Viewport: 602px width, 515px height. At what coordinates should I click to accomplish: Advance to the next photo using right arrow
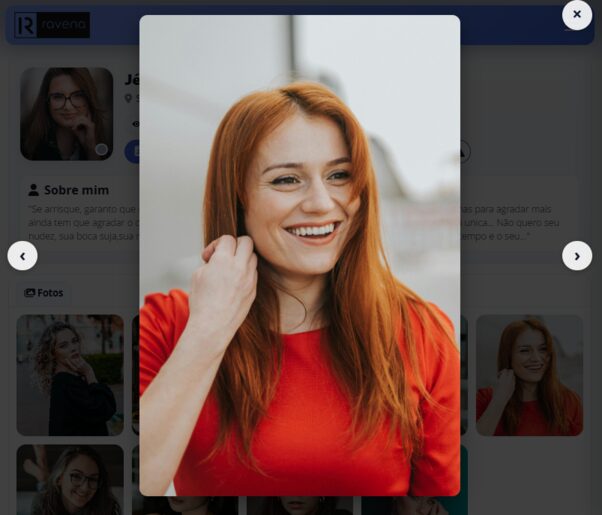[577, 256]
